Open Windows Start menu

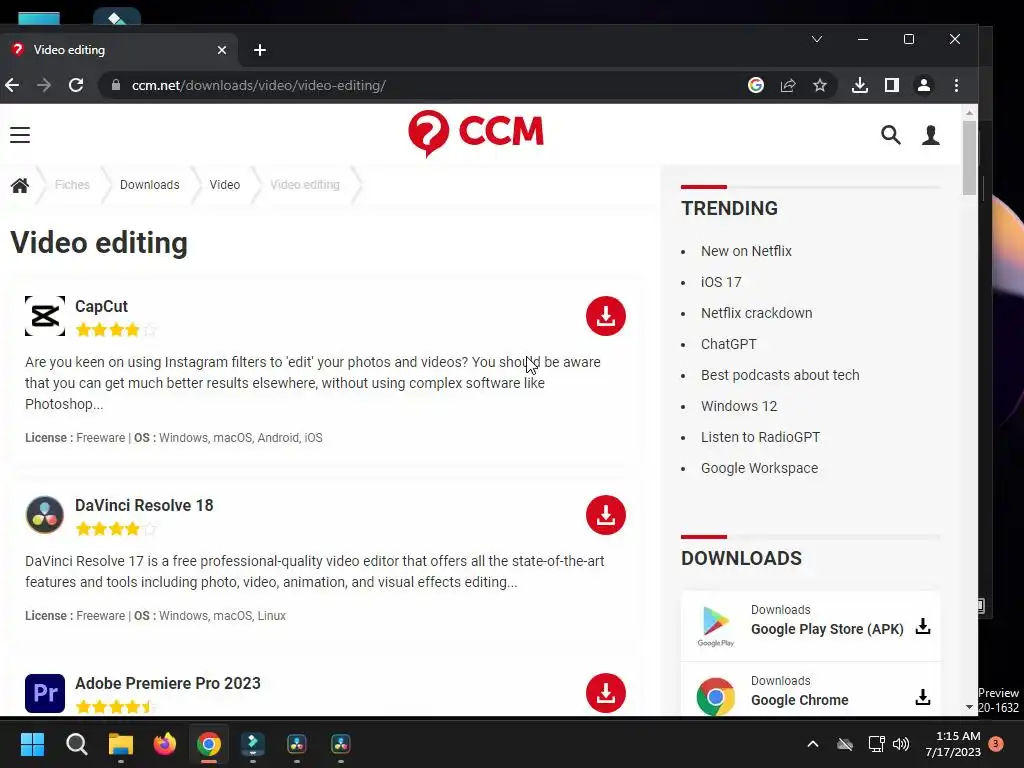[x=32, y=744]
